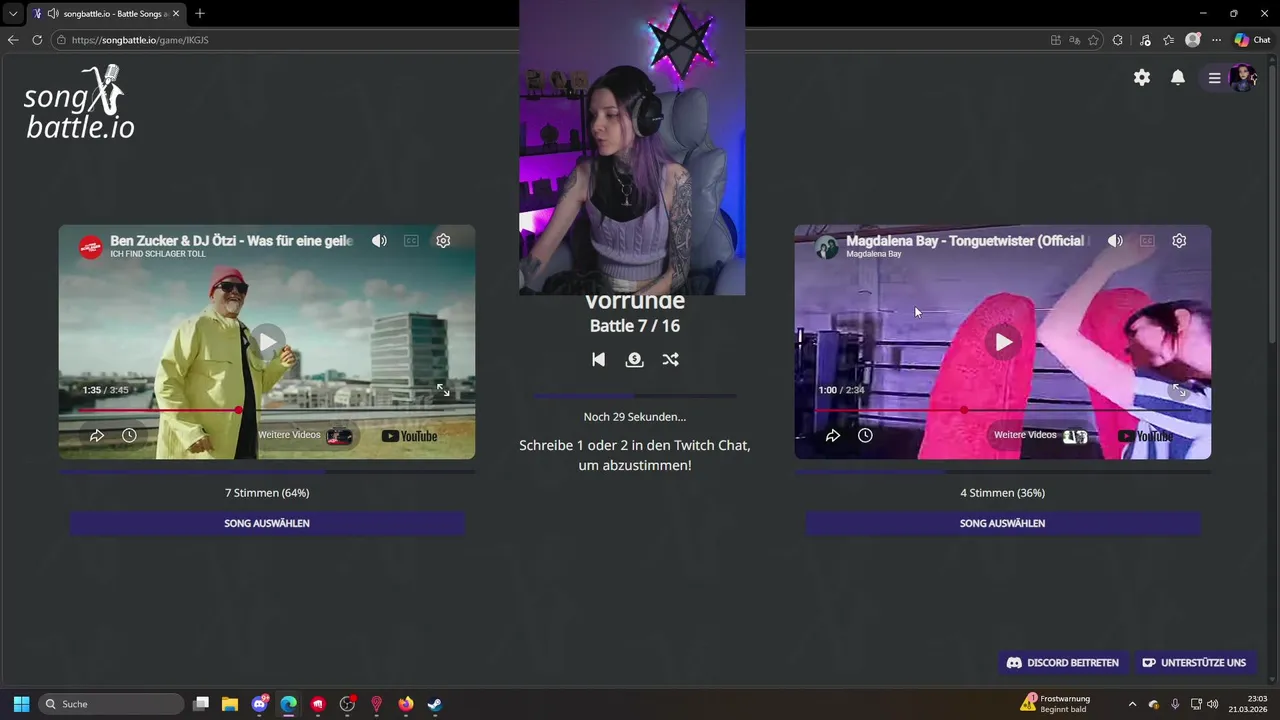Click the '4 Stimmen (36%)' vote text
This screenshot has height=720, width=1280.
click(1003, 493)
